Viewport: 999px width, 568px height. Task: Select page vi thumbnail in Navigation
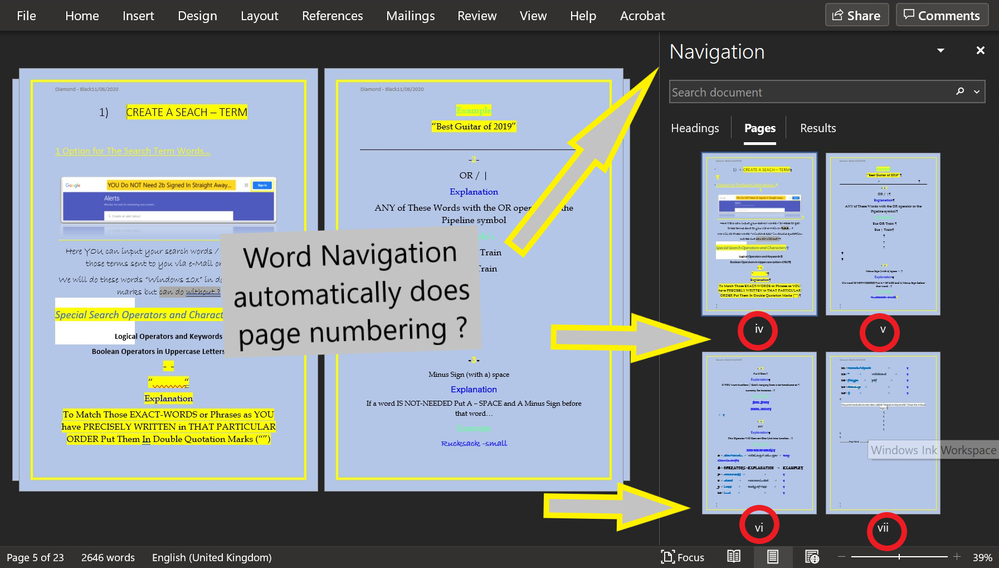point(759,433)
